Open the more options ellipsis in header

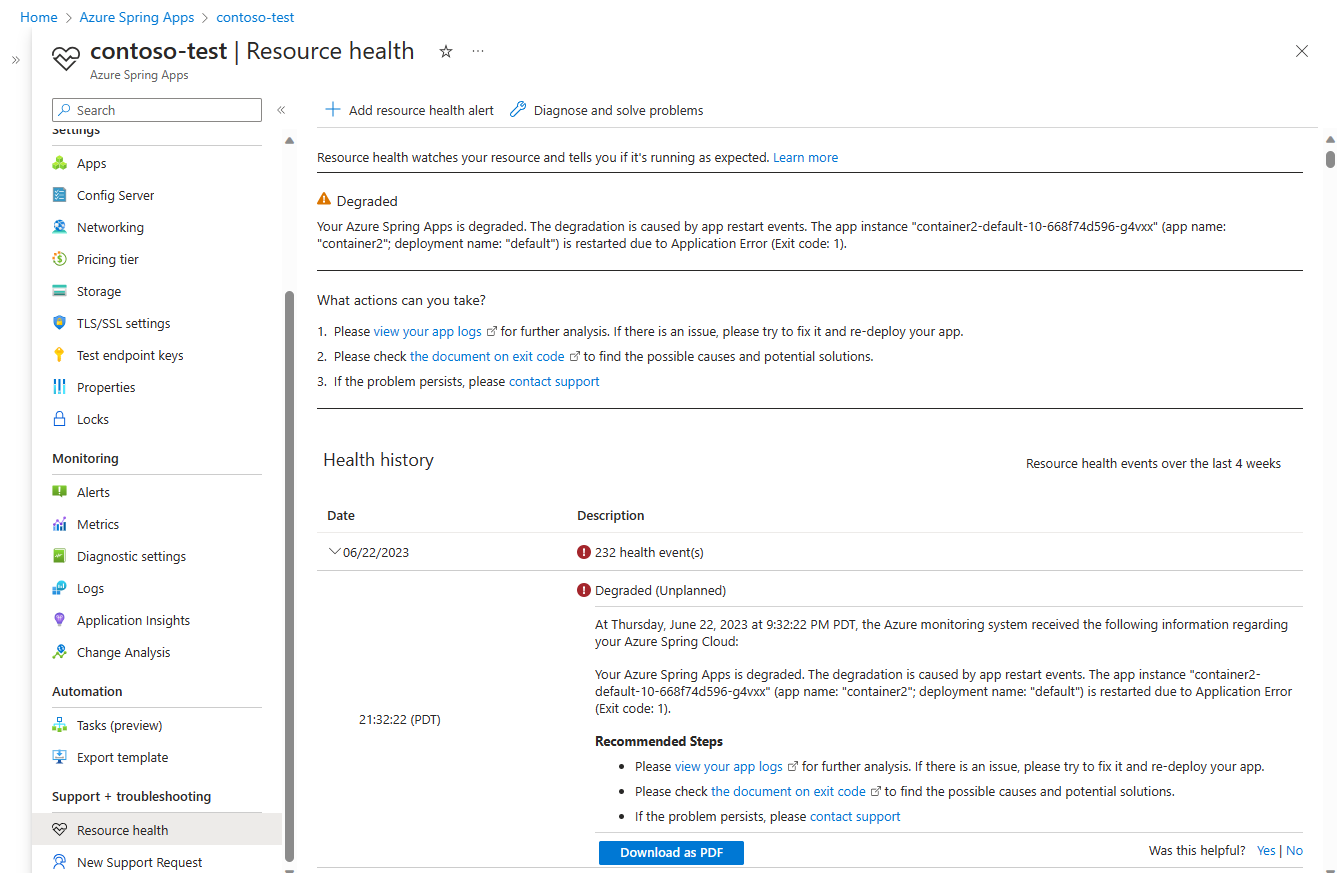pyautogui.click(x=478, y=51)
